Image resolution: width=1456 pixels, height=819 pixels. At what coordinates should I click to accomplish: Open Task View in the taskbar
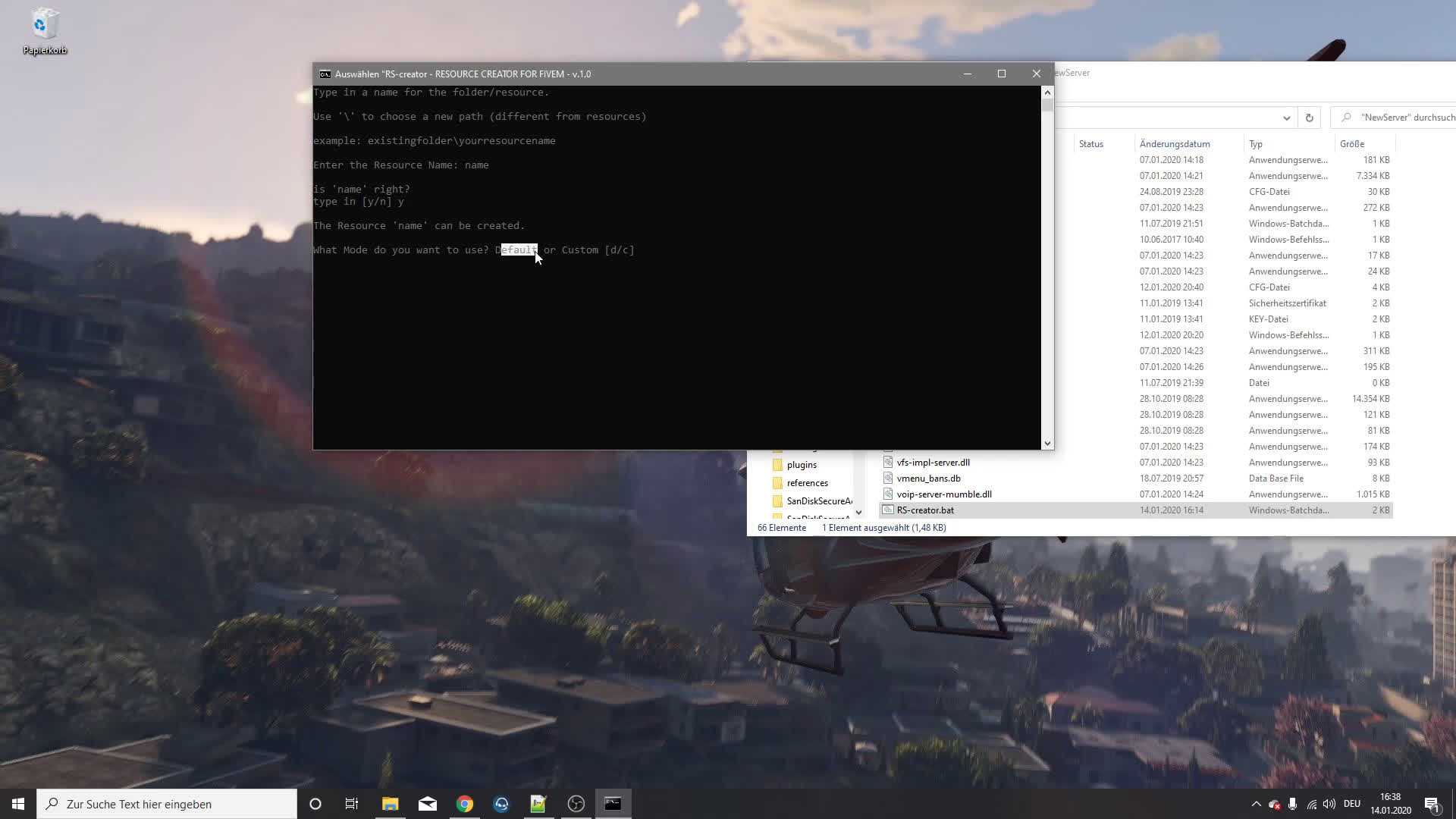[x=352, y=804]
